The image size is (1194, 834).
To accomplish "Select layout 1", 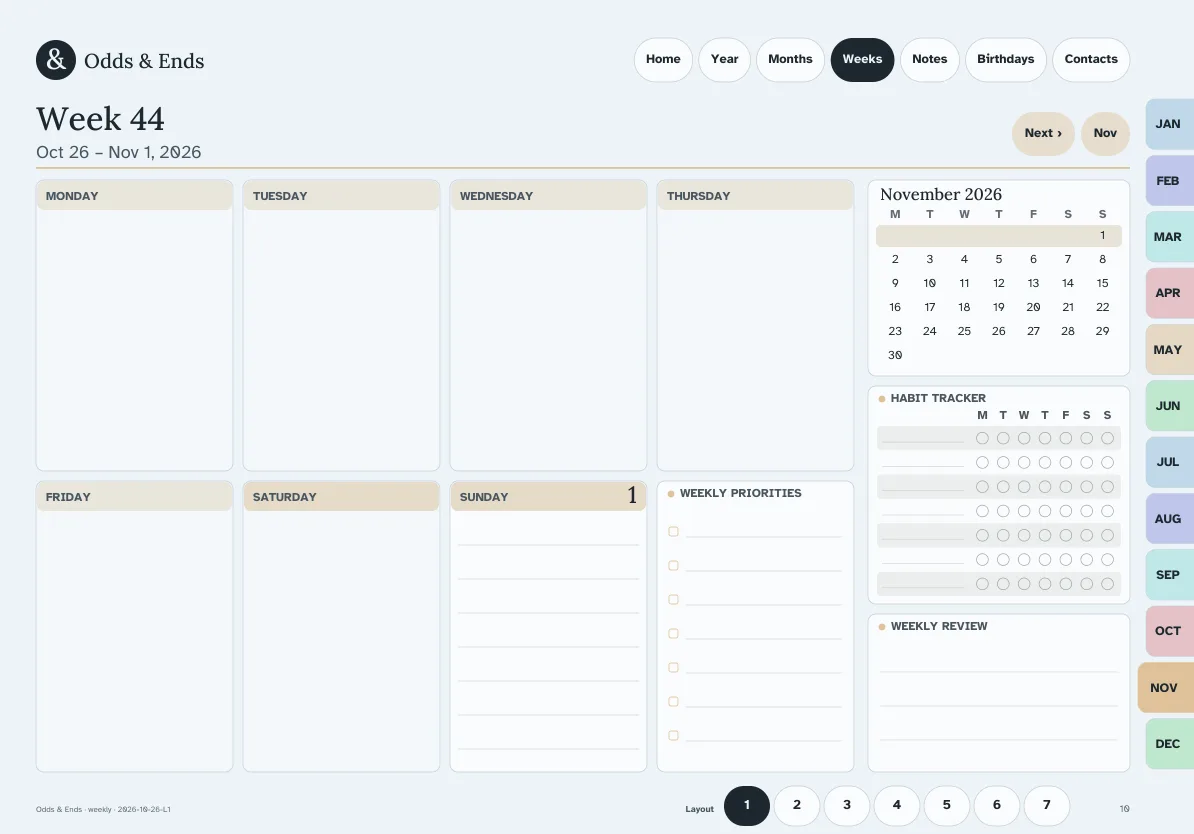I will click(x=747, y=806).
